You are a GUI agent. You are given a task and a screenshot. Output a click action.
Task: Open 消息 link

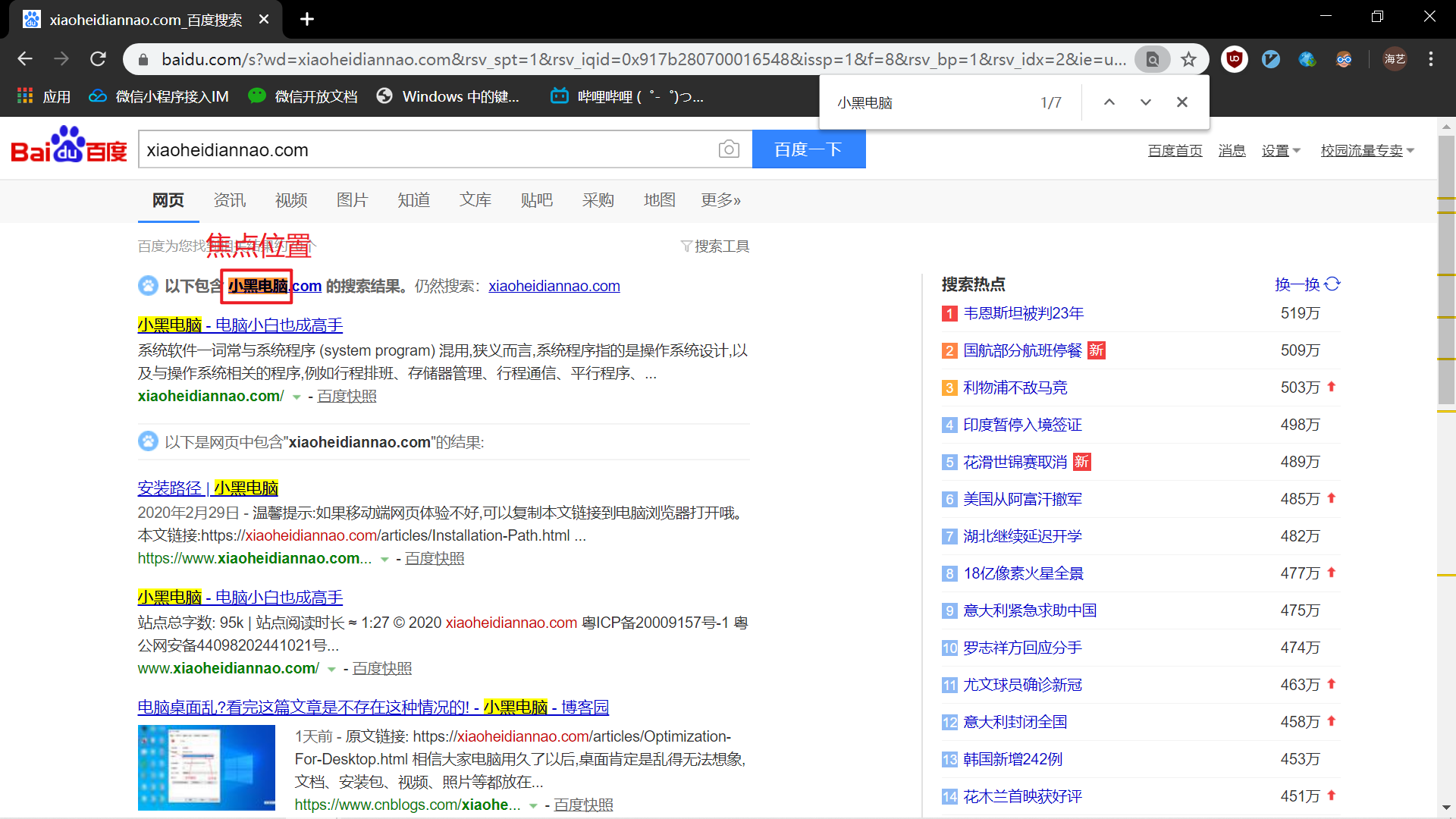click(x=1232, y=151)
